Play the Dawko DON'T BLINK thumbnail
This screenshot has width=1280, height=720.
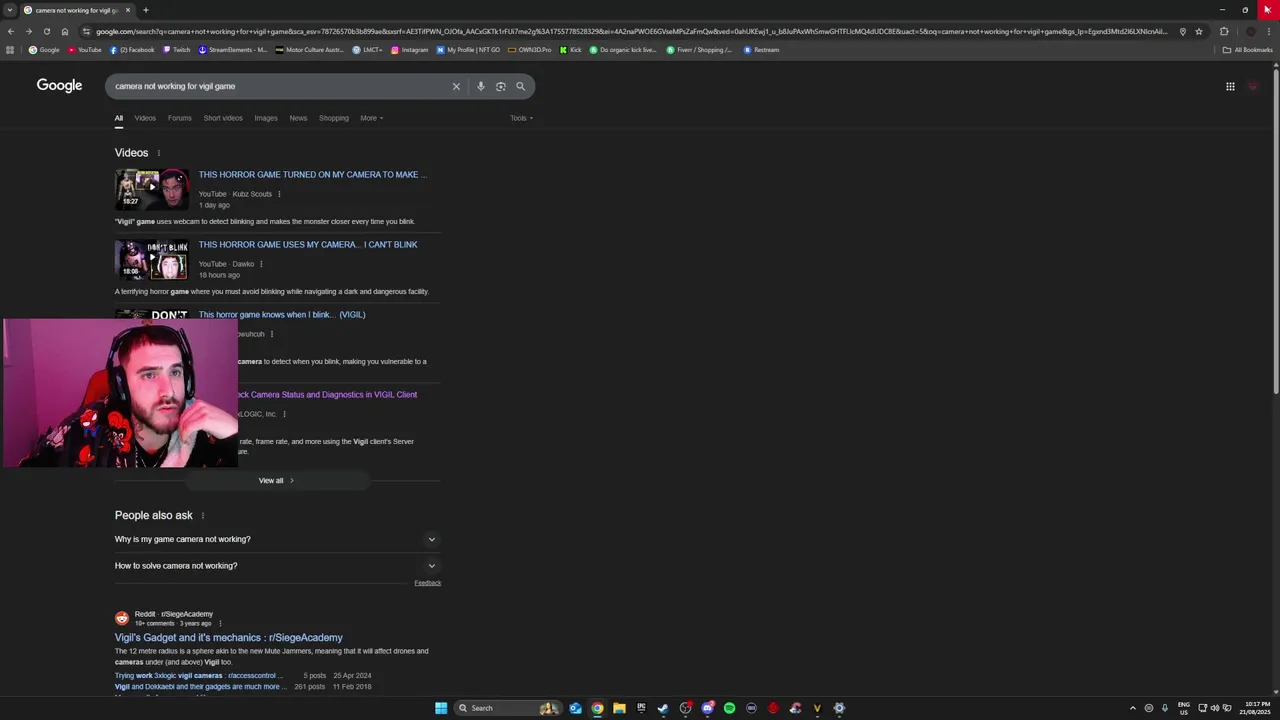click(152, 258)
